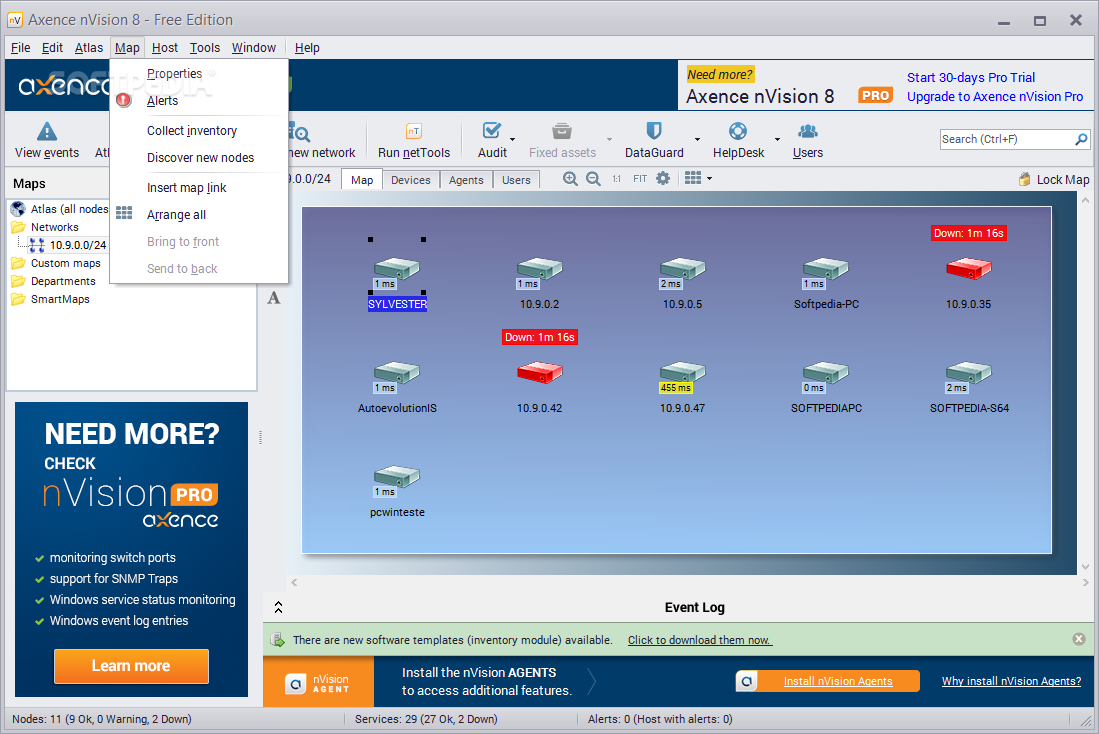The width and height of the screenshot is (1099, 734).
Task: Open the Window menu
Action: point(254,48)
